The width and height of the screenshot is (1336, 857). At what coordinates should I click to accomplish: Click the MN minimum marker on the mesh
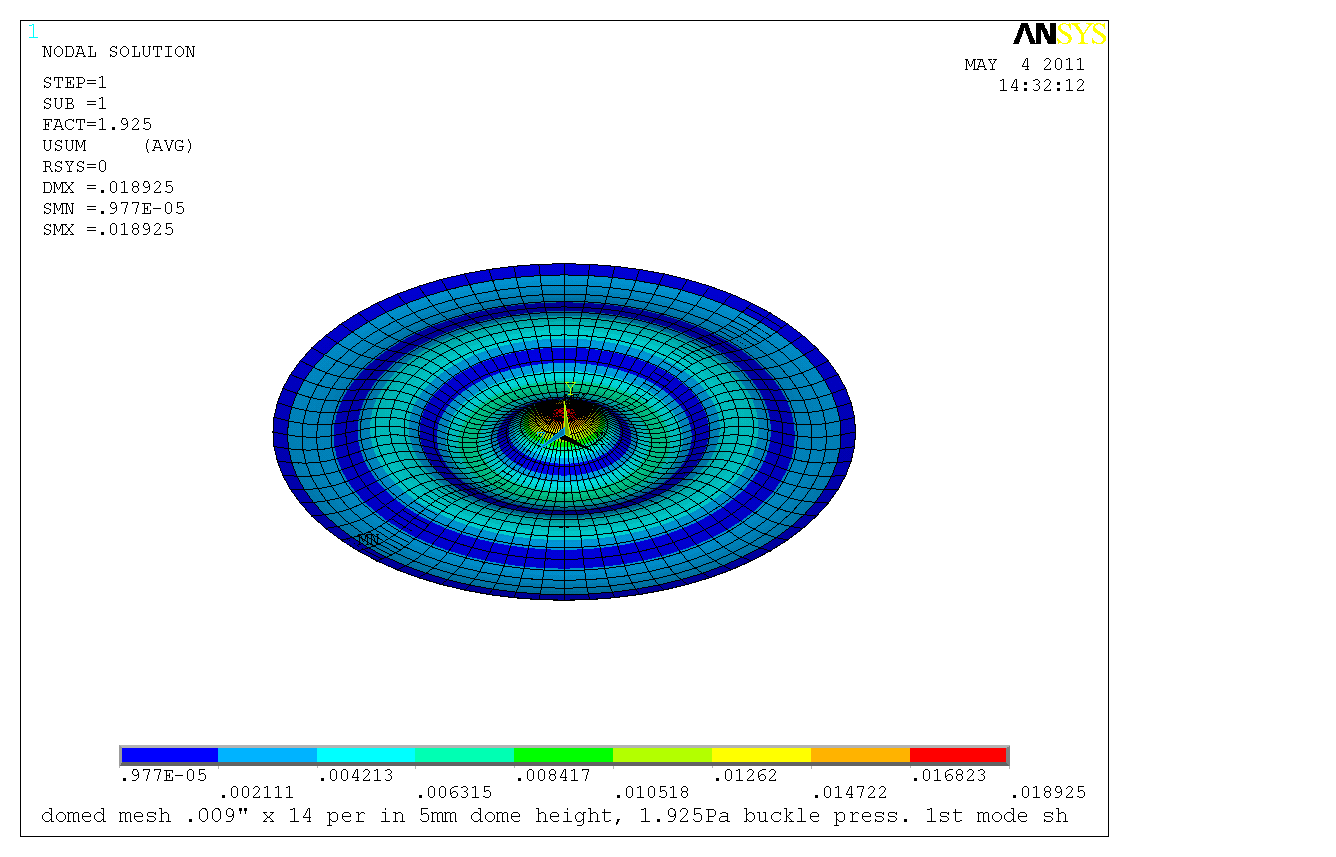point(368,539)
